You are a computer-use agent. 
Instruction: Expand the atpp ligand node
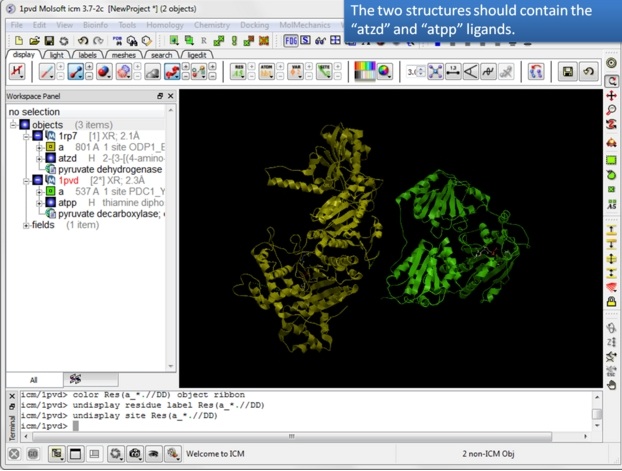point(38,203)
